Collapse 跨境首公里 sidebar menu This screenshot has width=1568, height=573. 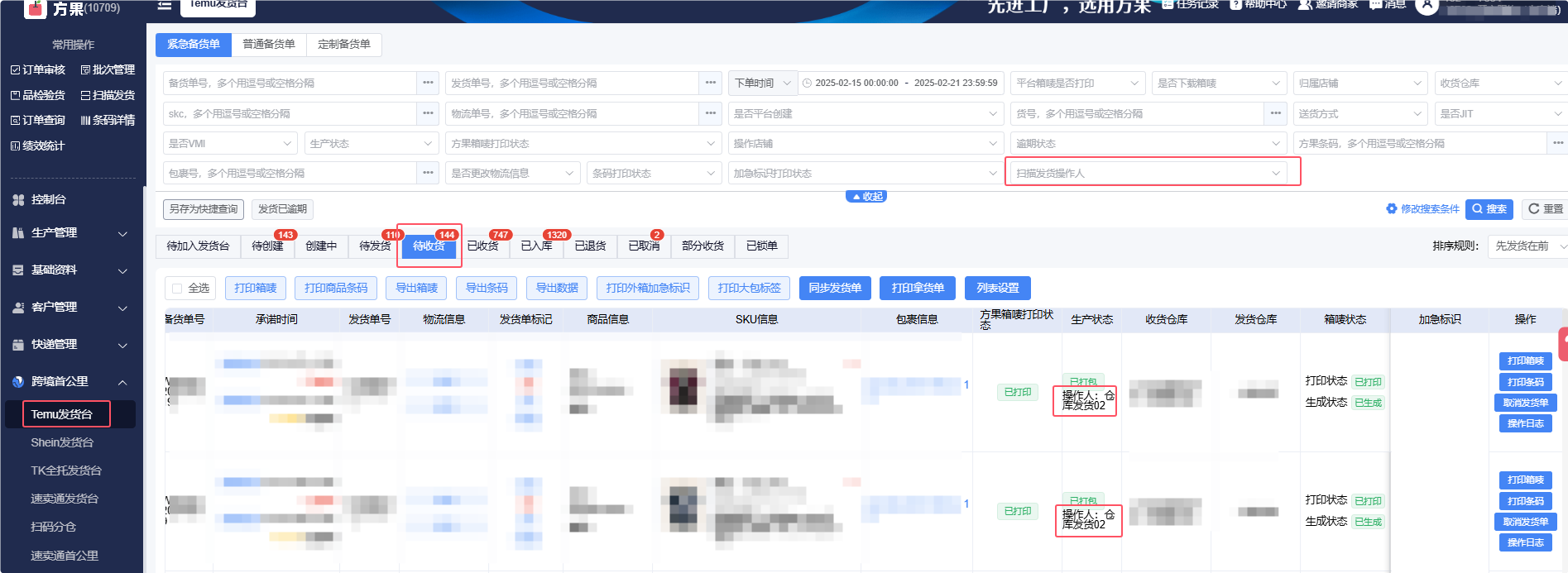point(70,382)
